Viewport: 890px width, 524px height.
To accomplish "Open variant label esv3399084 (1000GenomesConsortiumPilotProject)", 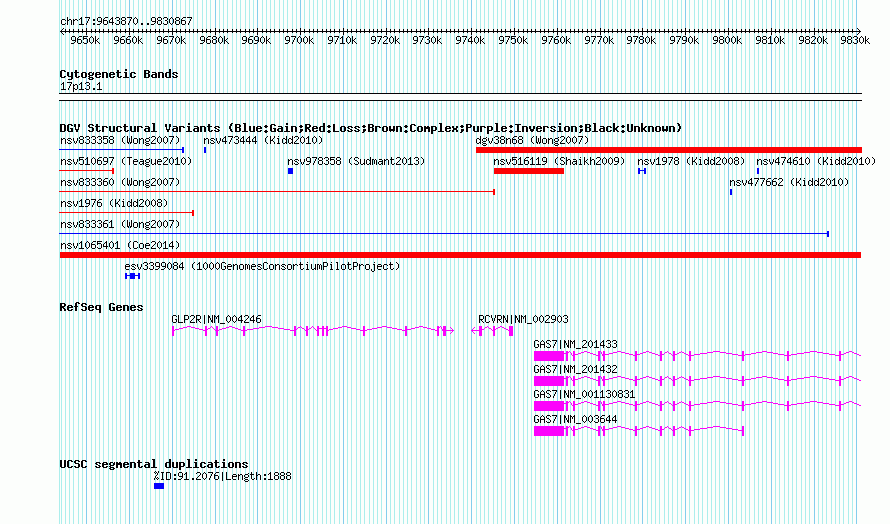I will 262,266.
